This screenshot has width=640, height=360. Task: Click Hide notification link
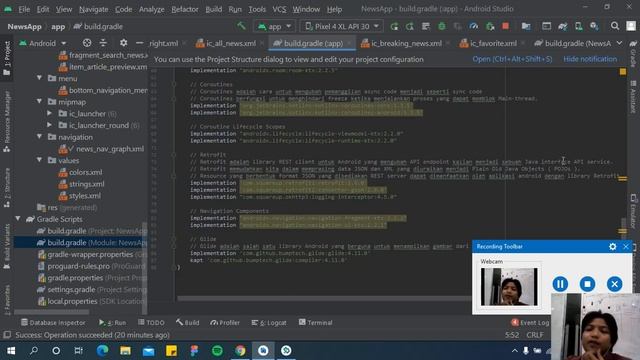point(590,59)
